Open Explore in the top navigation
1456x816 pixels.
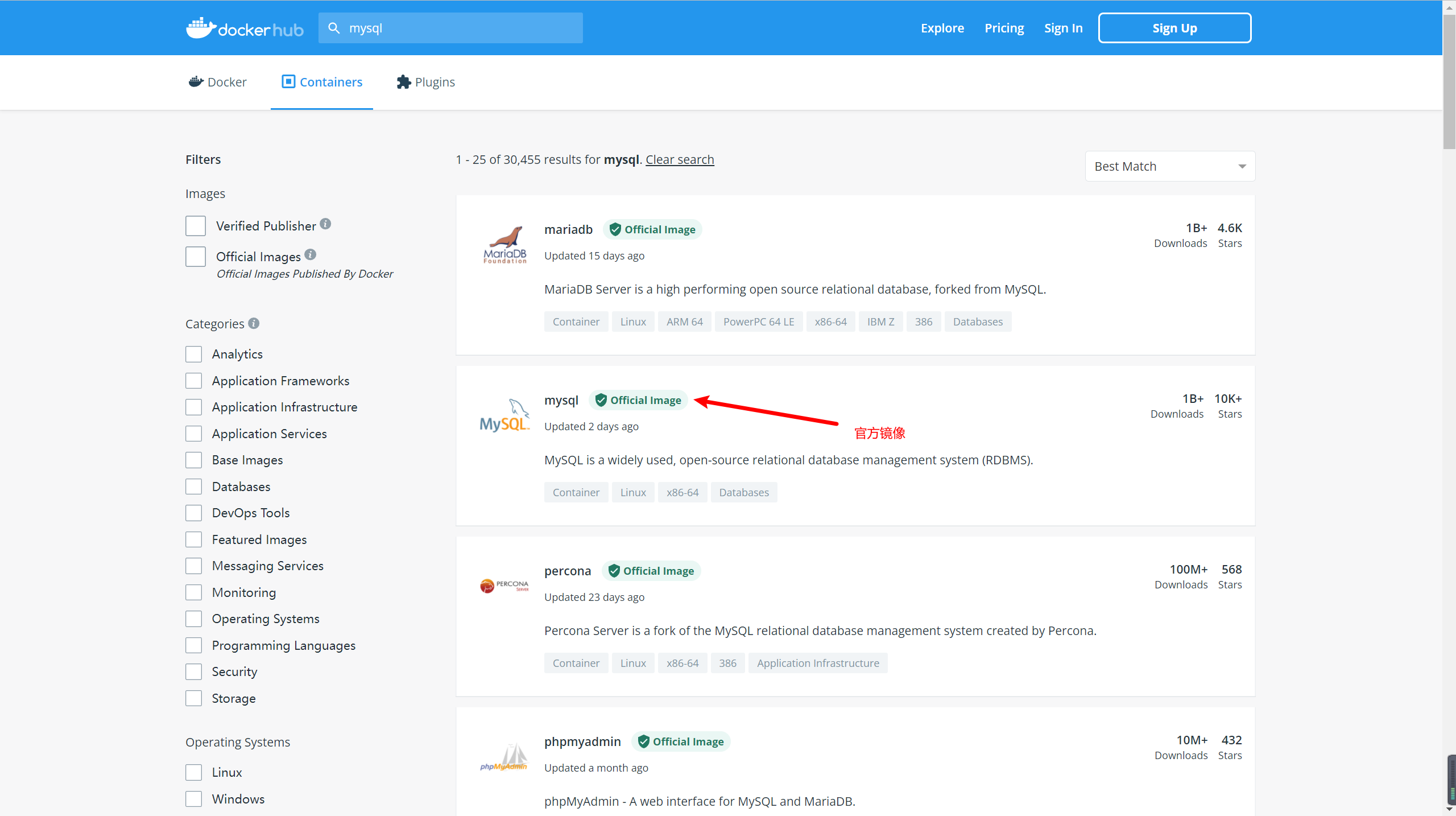pos(942,28)
